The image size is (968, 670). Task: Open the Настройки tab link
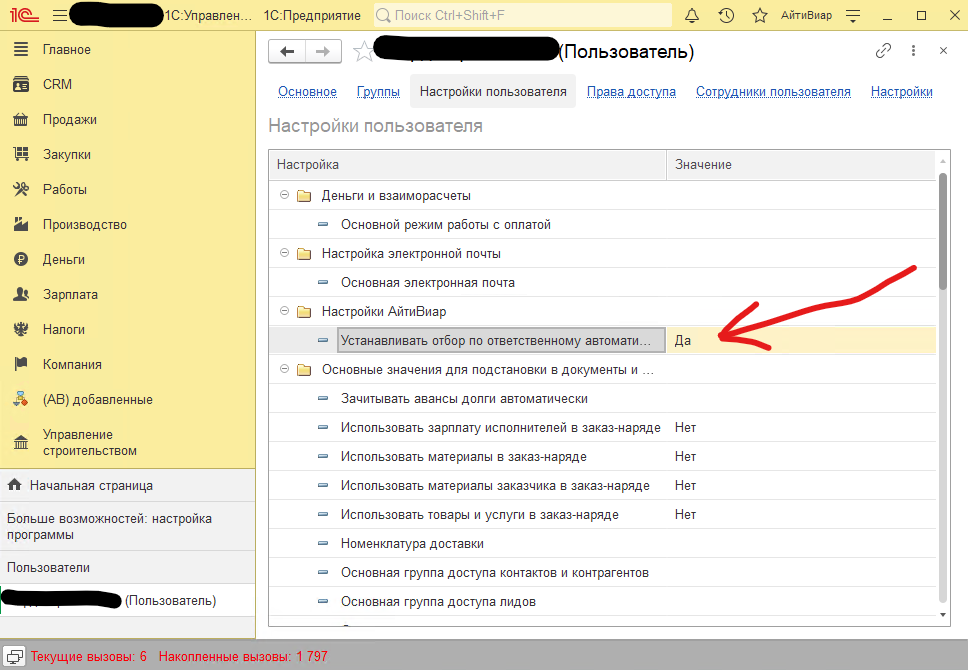901,91
